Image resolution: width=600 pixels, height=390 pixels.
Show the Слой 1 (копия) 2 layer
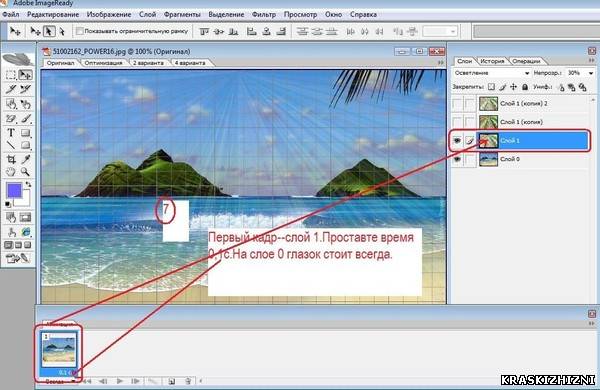coord(457,103)
